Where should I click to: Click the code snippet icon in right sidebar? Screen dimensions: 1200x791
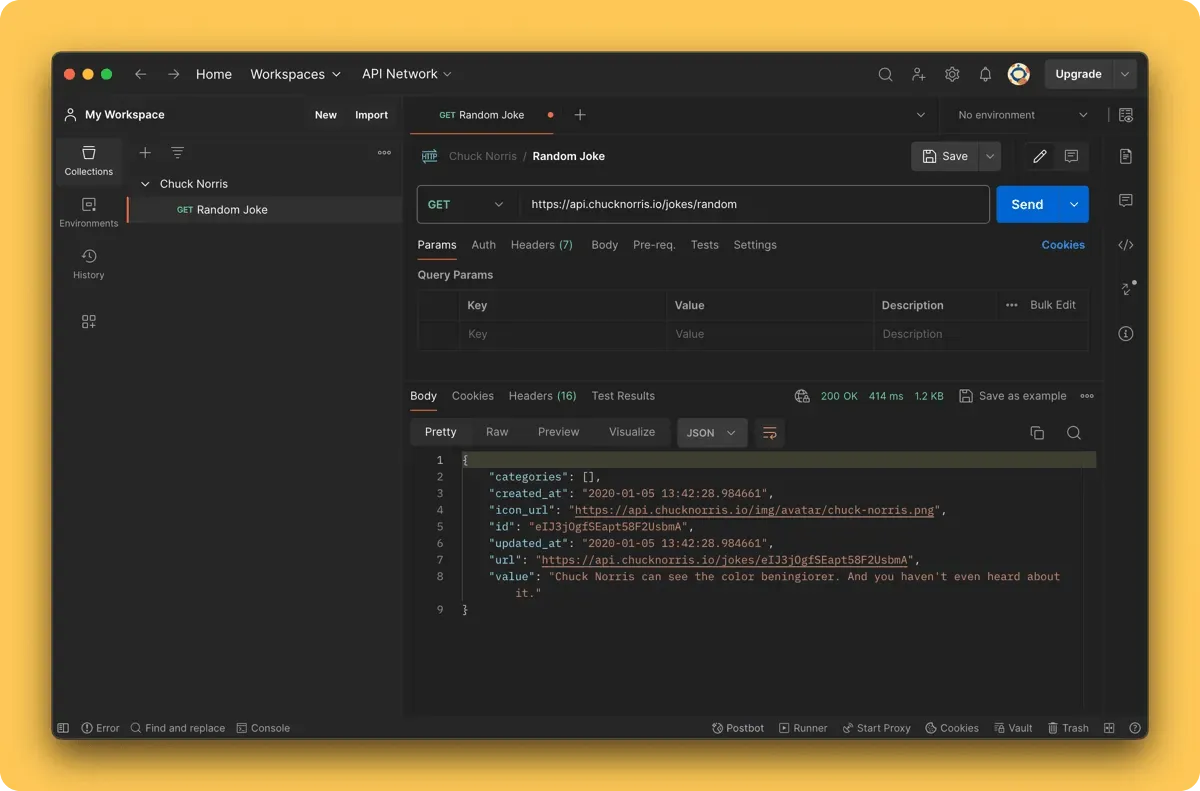coord(1126,245)
